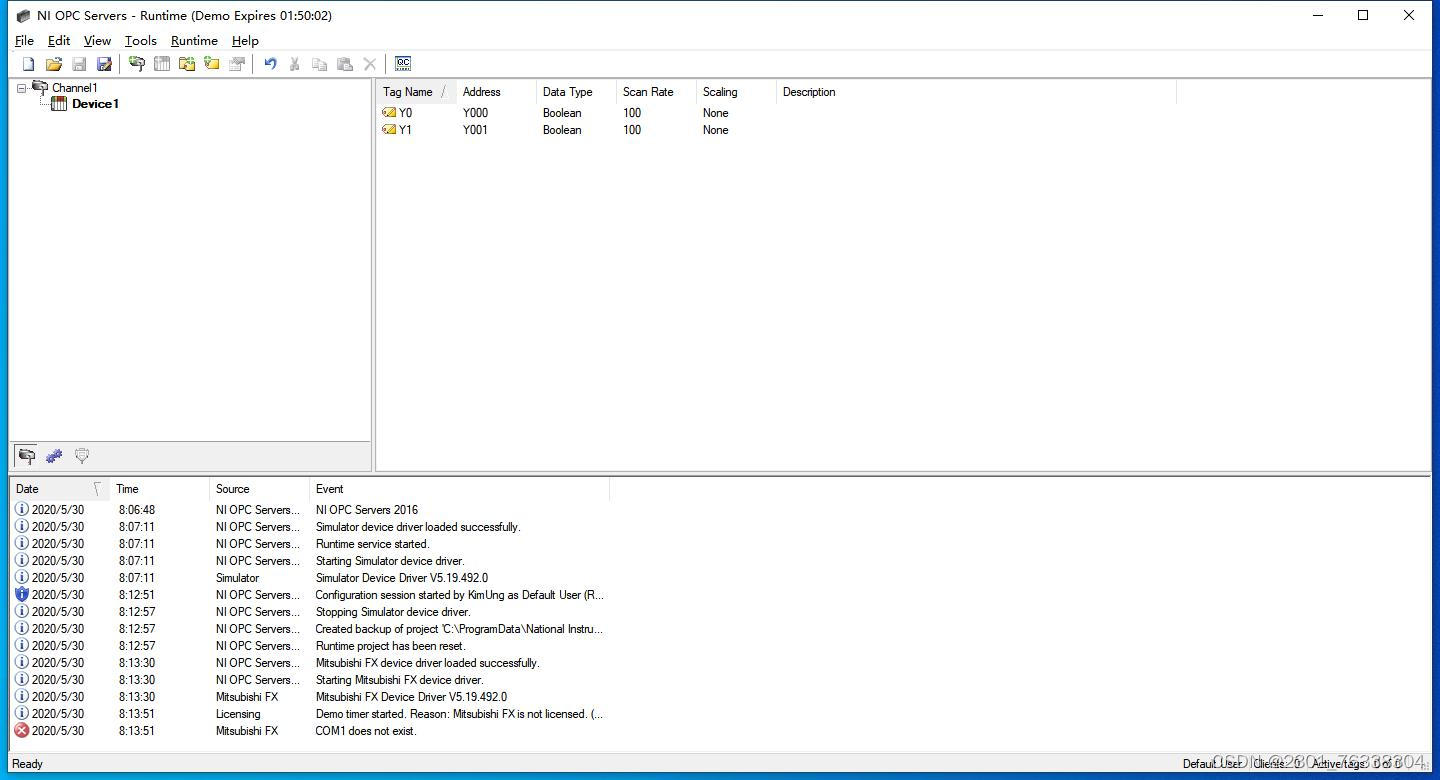Image resolution: width=1440 pixels, height=780 pixels.
Task: Create a new tag group
Action: pyautogui.click(x=187, y=63)
